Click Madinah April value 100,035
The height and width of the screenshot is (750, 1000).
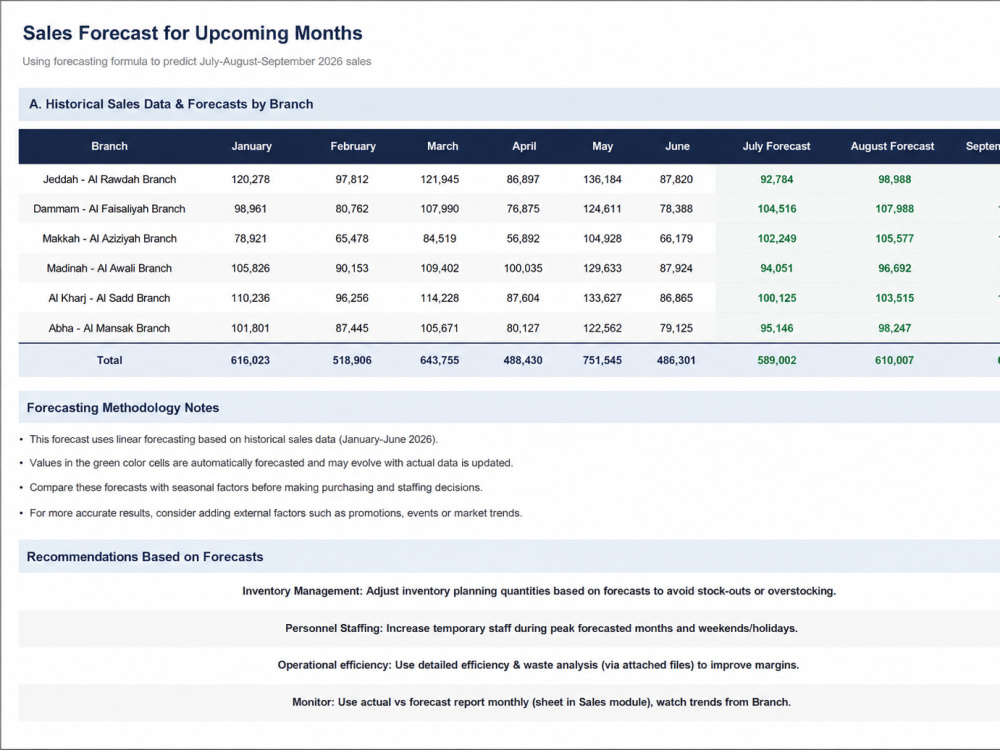523,268
